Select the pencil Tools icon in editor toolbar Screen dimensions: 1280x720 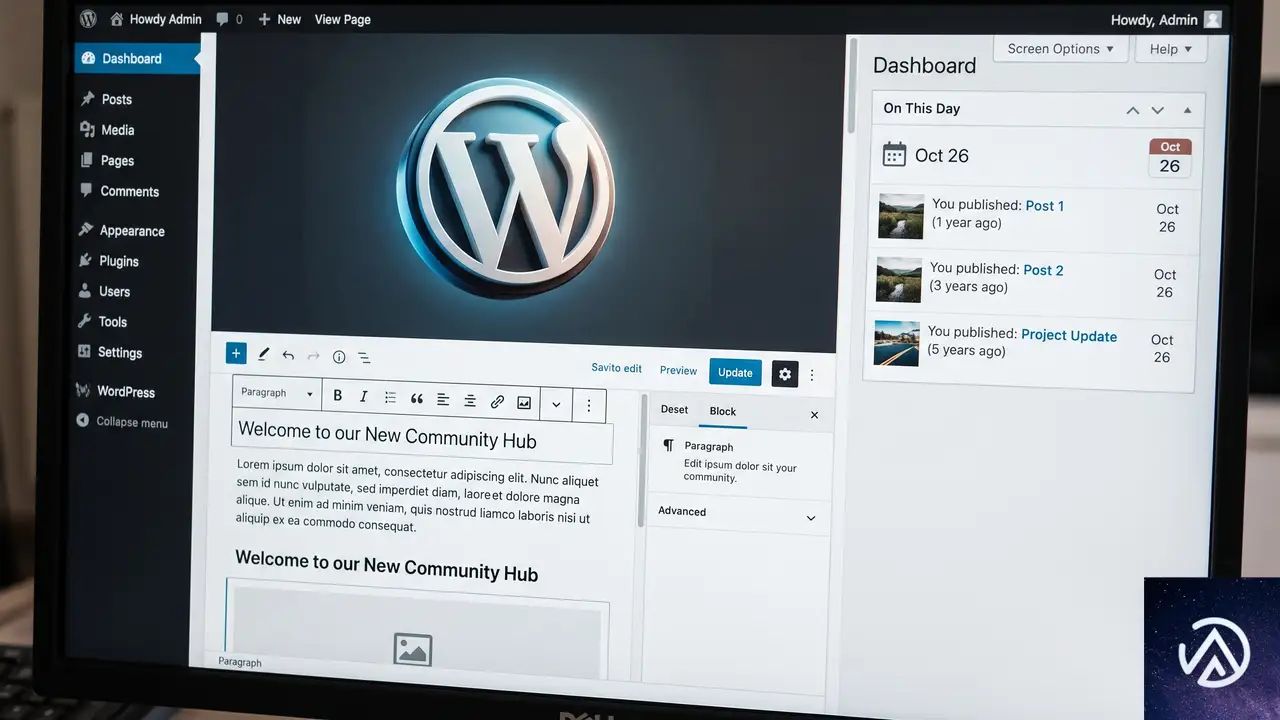tap(264, 354)
